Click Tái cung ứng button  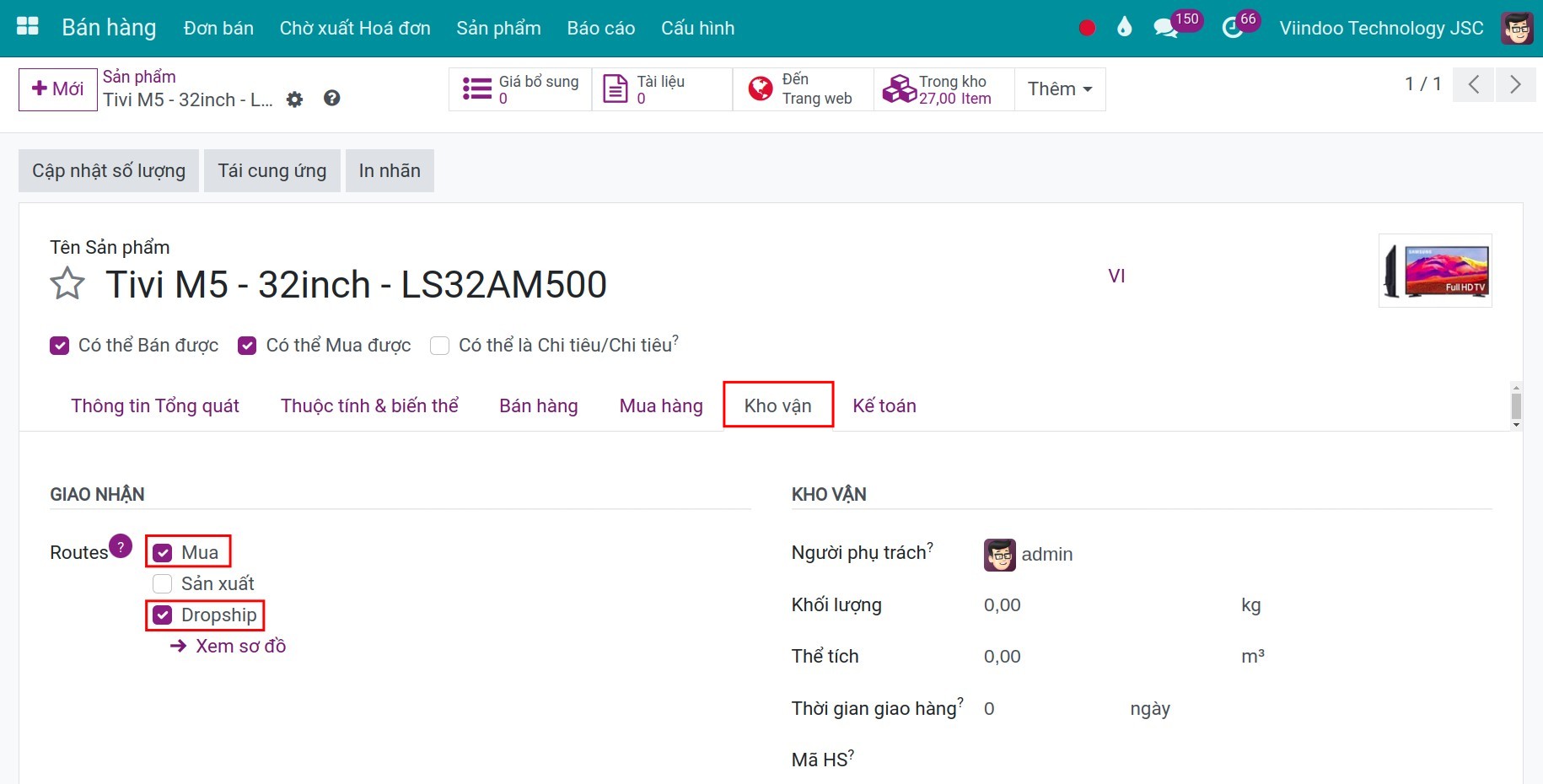[x=272, y=171]
